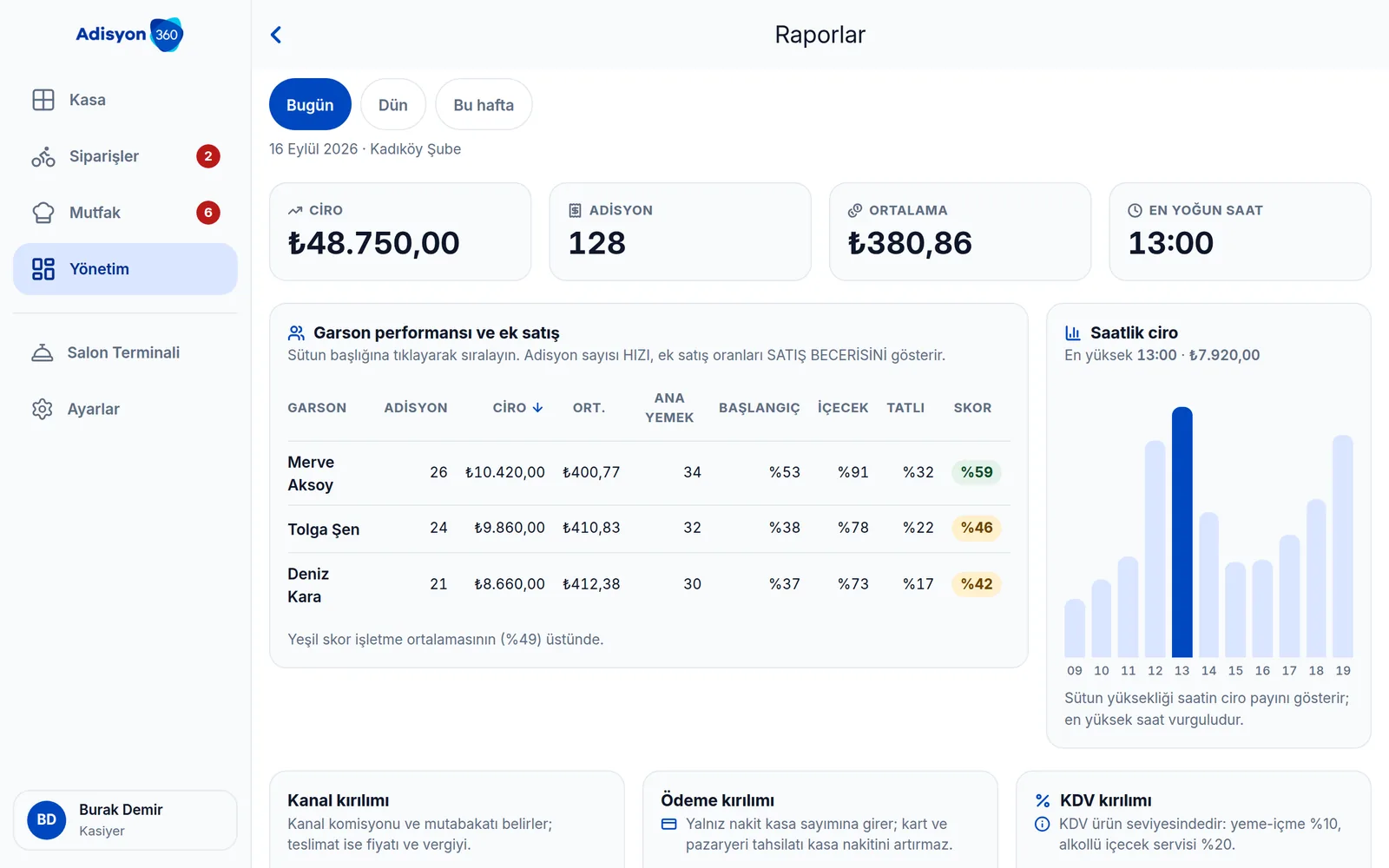Open Mutfak from the sidebar
This screenshot has width=1389, height=868.
(x=125, y=213)
